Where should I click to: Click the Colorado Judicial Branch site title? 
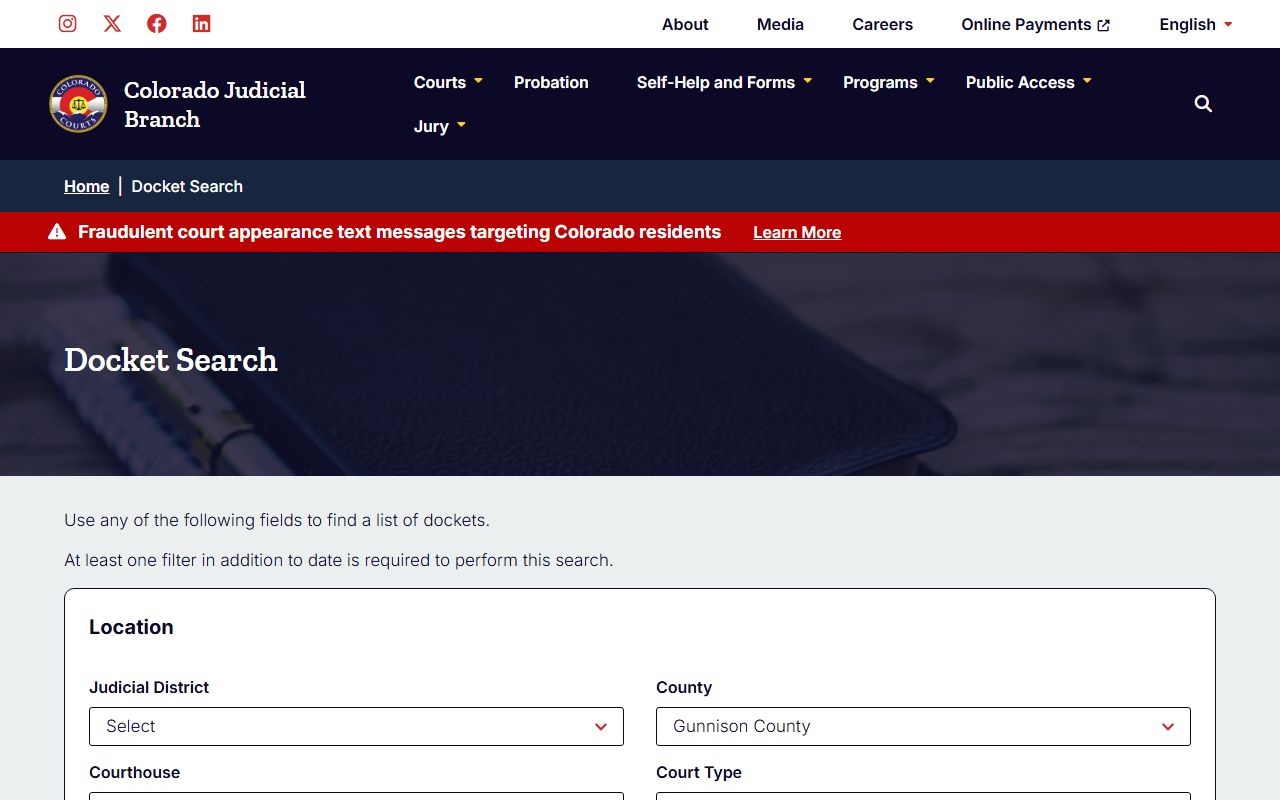215,104
